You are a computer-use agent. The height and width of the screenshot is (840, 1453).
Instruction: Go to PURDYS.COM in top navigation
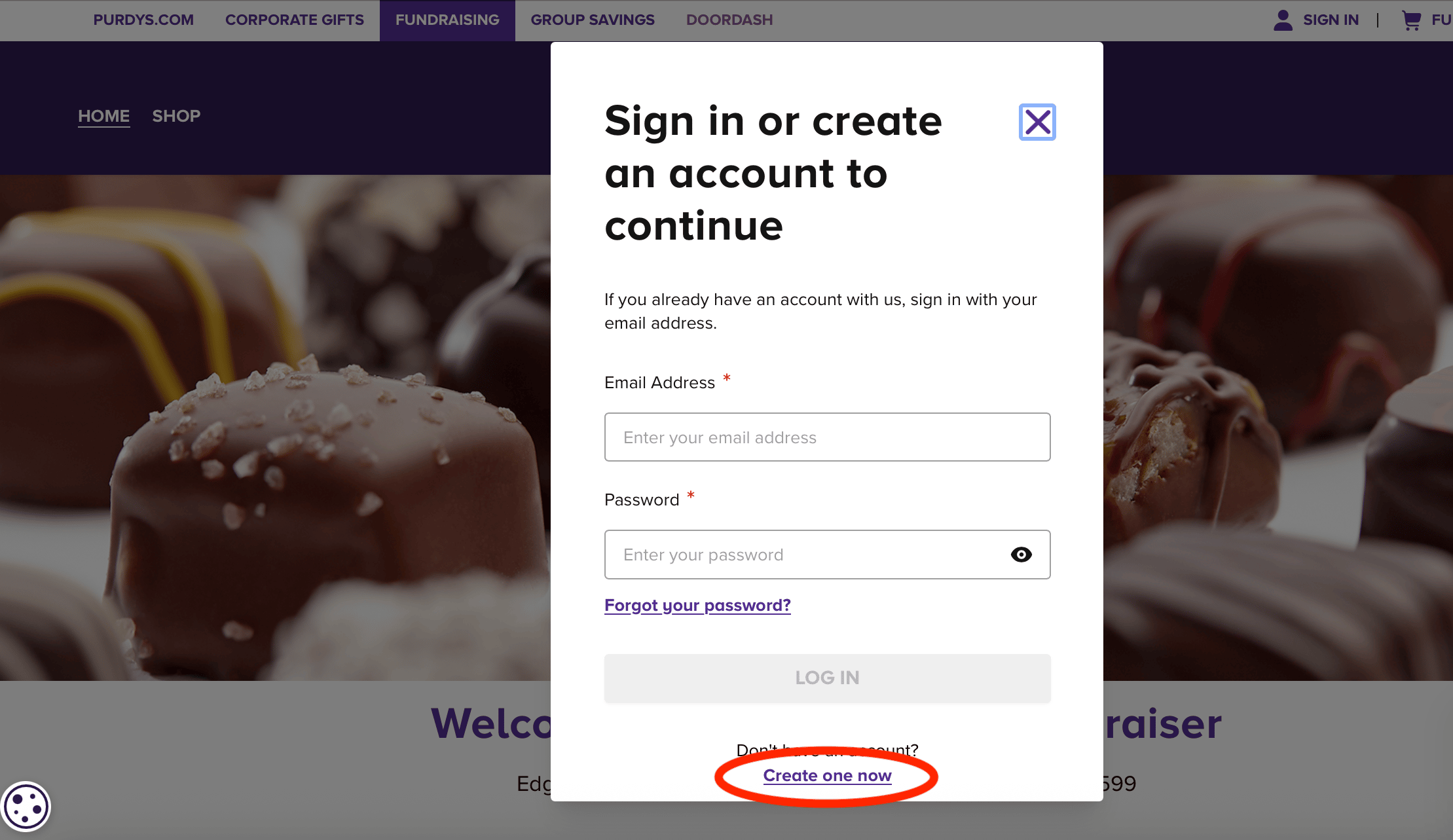143,20
